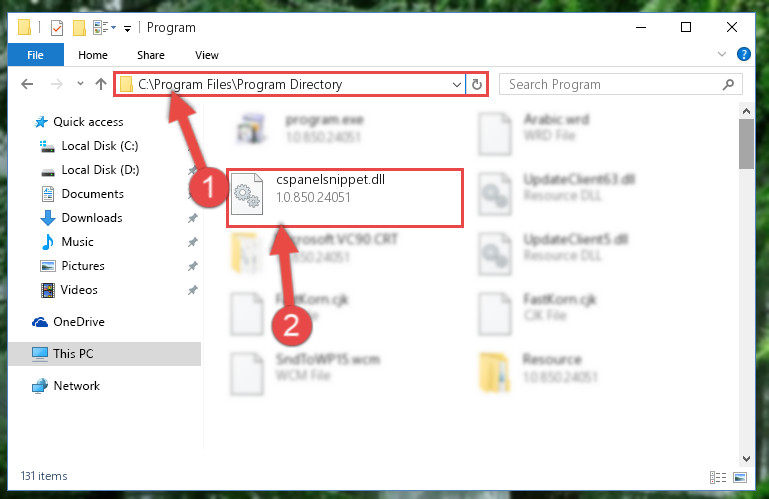Select the cspanelsnippet.dll file
The width and height of the screenshot is (769, 499).
pos(345,198)
